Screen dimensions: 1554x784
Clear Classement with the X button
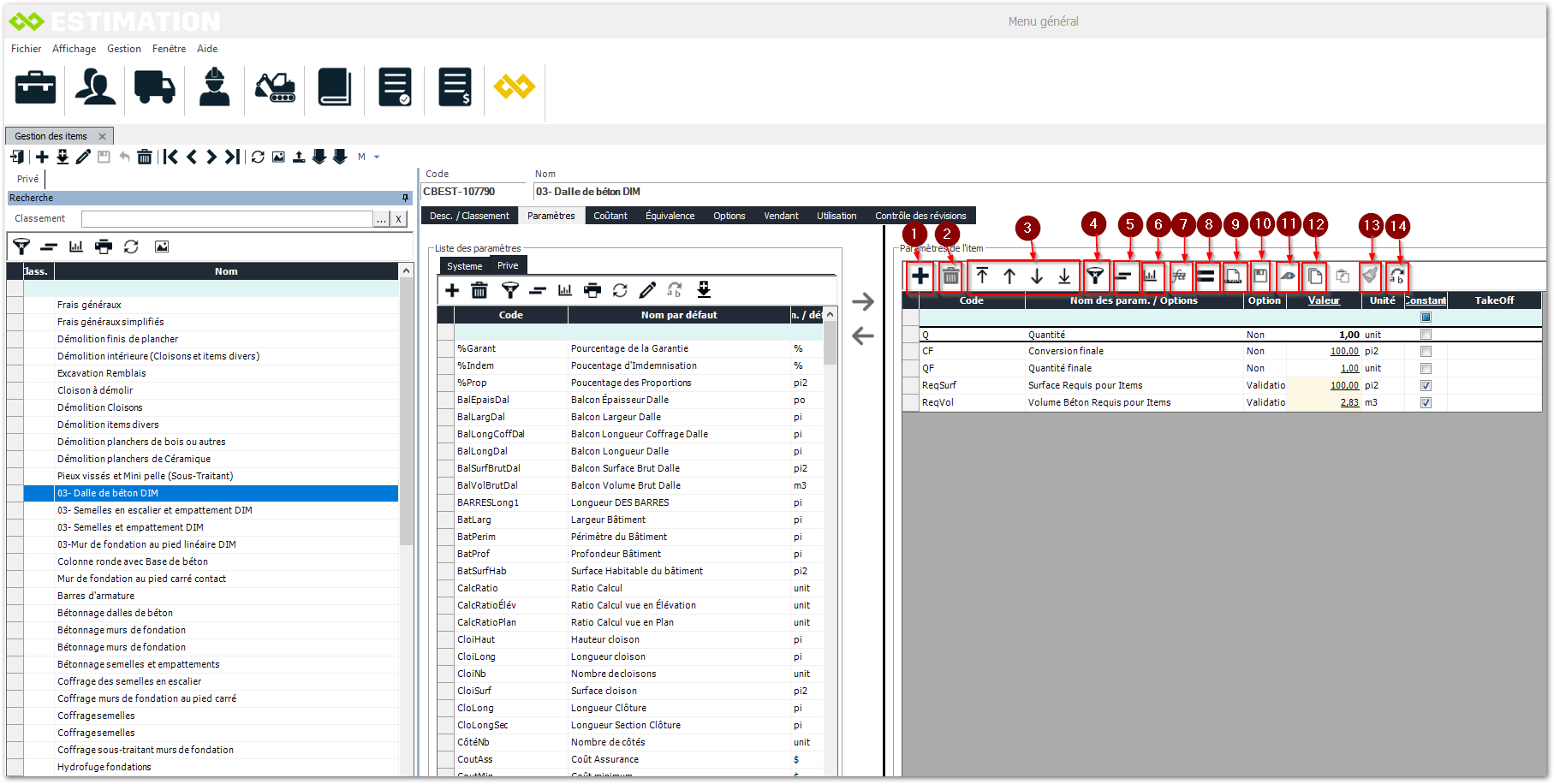pyautogui.click(x=398, y=219)
